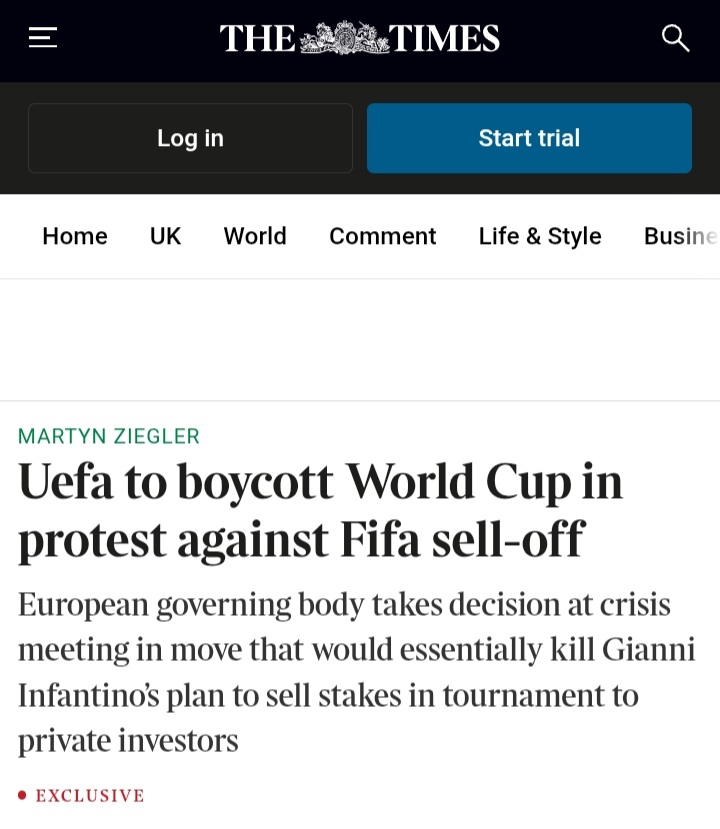The image size is (720, 829).
Task: Click the royal crest emblem in masthead
Action: (344, 38)
